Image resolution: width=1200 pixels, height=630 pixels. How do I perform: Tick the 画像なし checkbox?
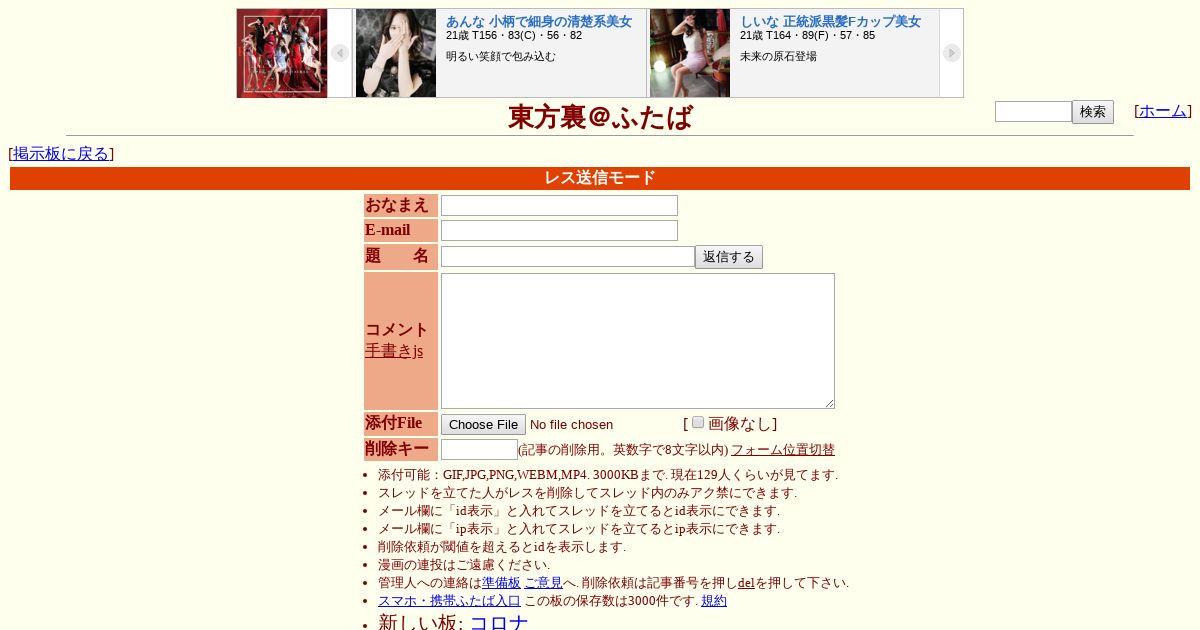click(698, 422)
